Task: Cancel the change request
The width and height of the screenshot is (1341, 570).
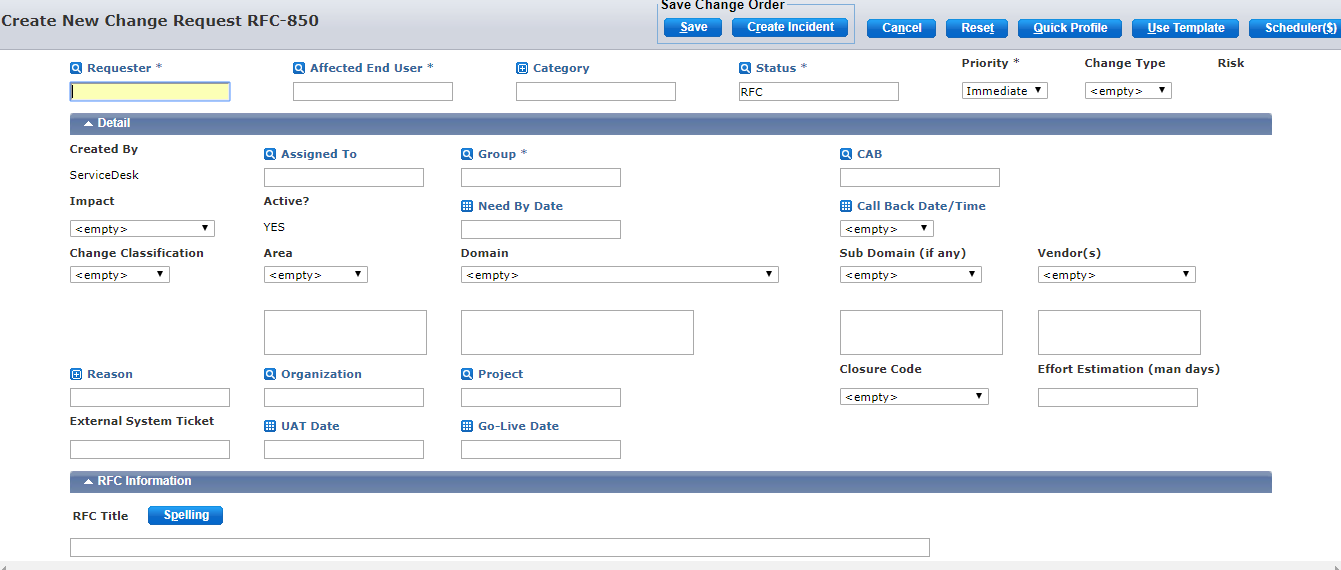Action: (901, 28)
